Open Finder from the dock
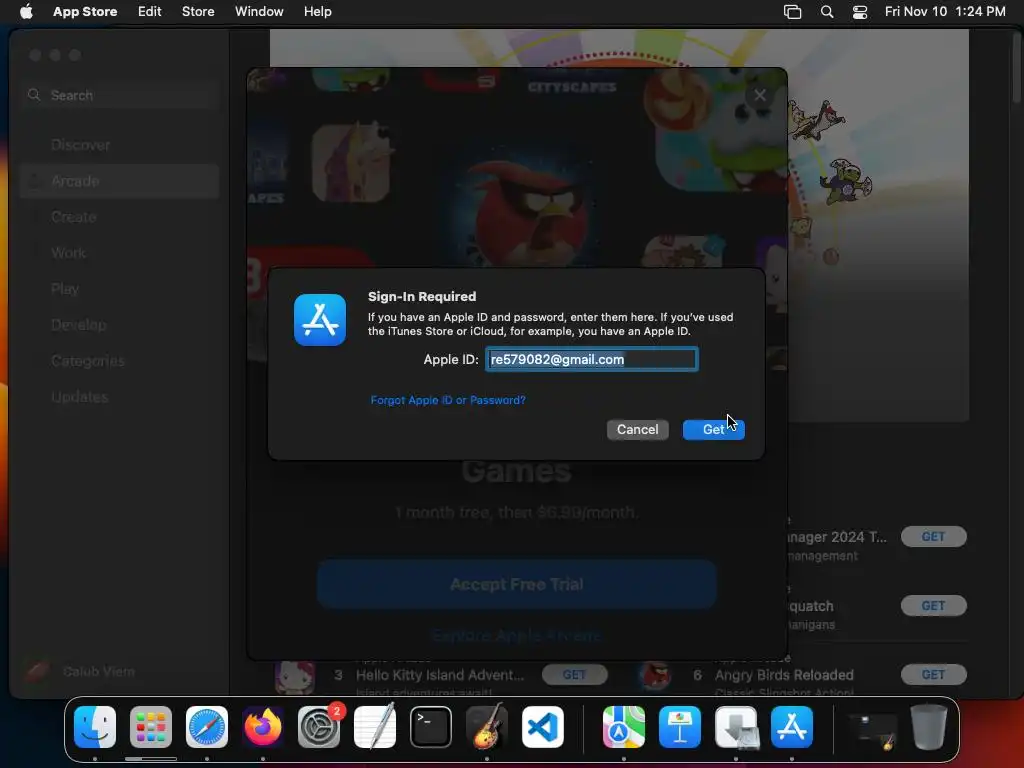This screenshot has height=768, width=1024. point(95,727)
